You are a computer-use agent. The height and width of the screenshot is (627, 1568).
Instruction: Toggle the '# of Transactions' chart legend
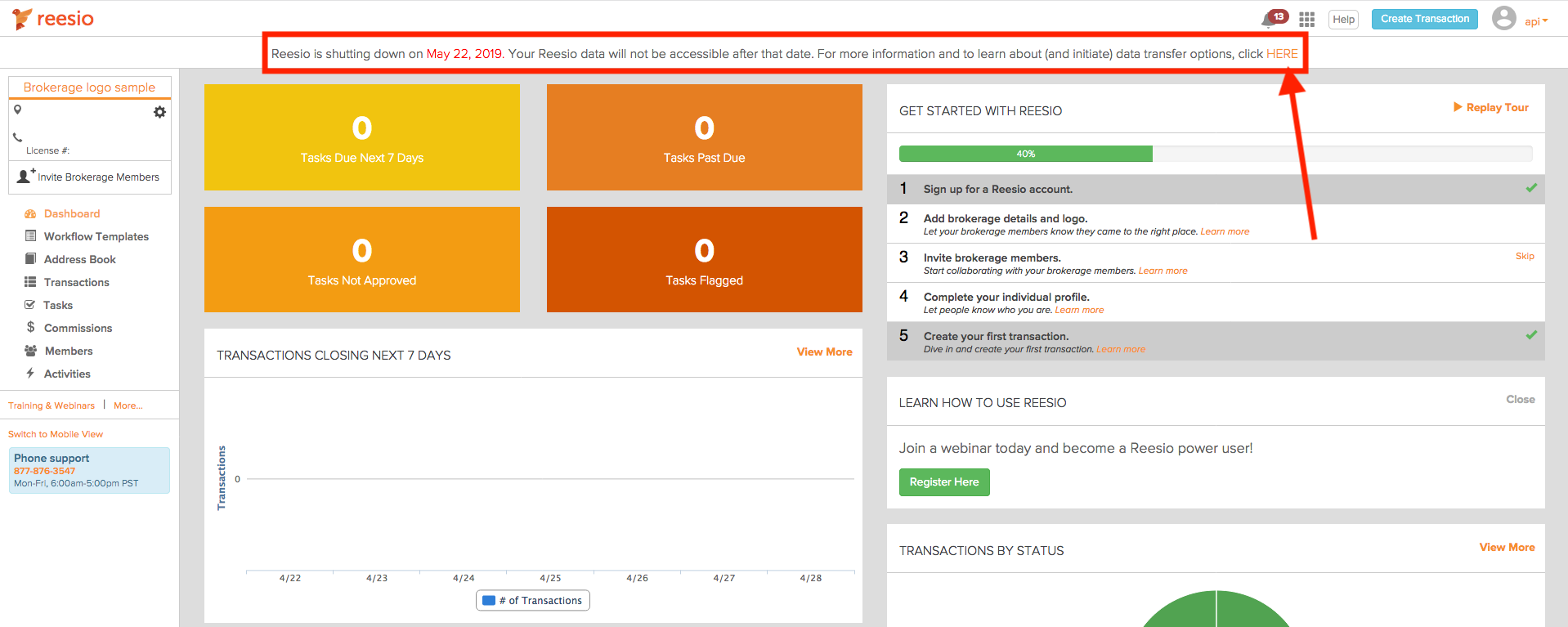(533, 601)
